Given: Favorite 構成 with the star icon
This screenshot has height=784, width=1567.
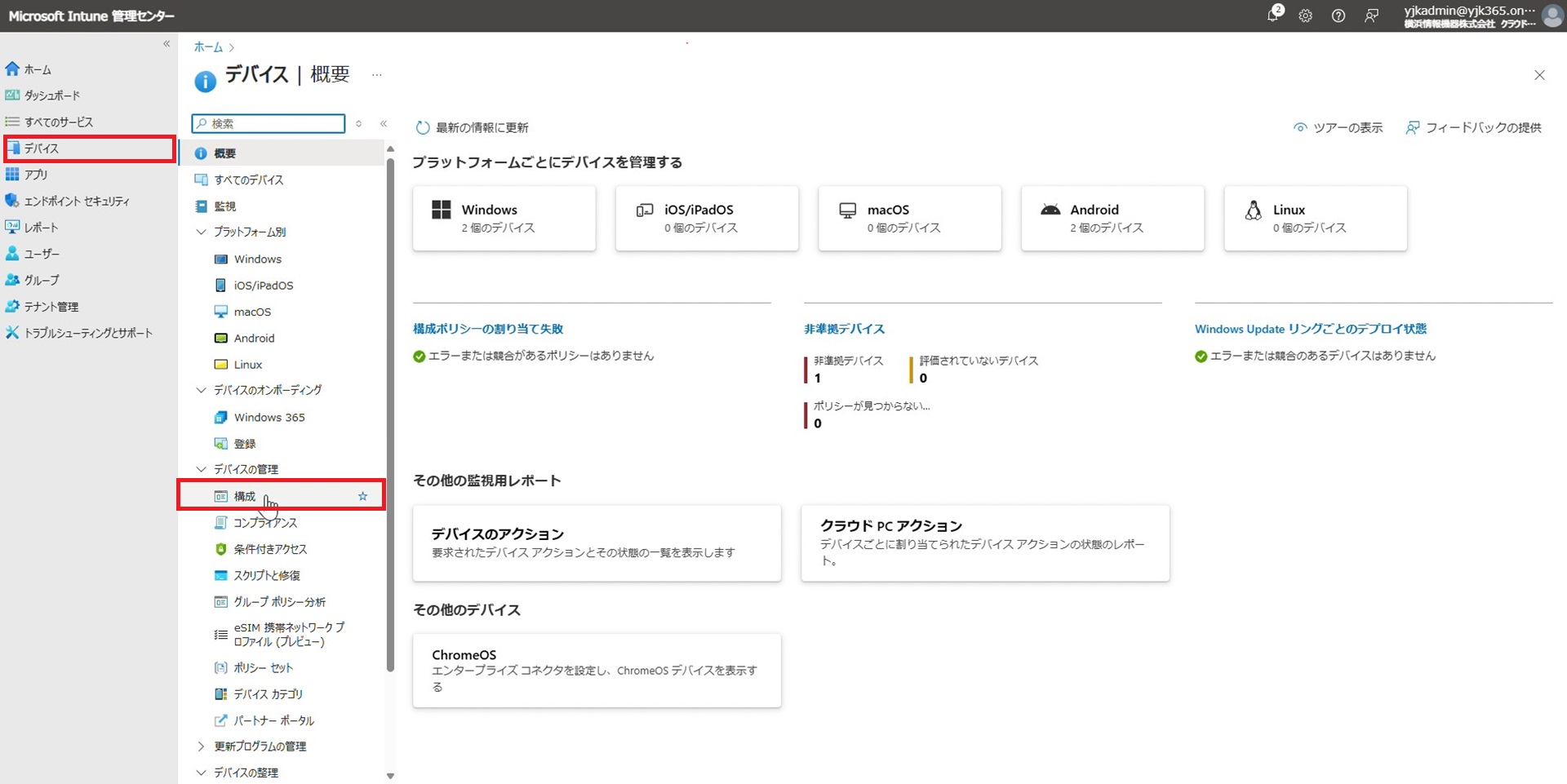Looking at the screenshot, I should (362, 496).
